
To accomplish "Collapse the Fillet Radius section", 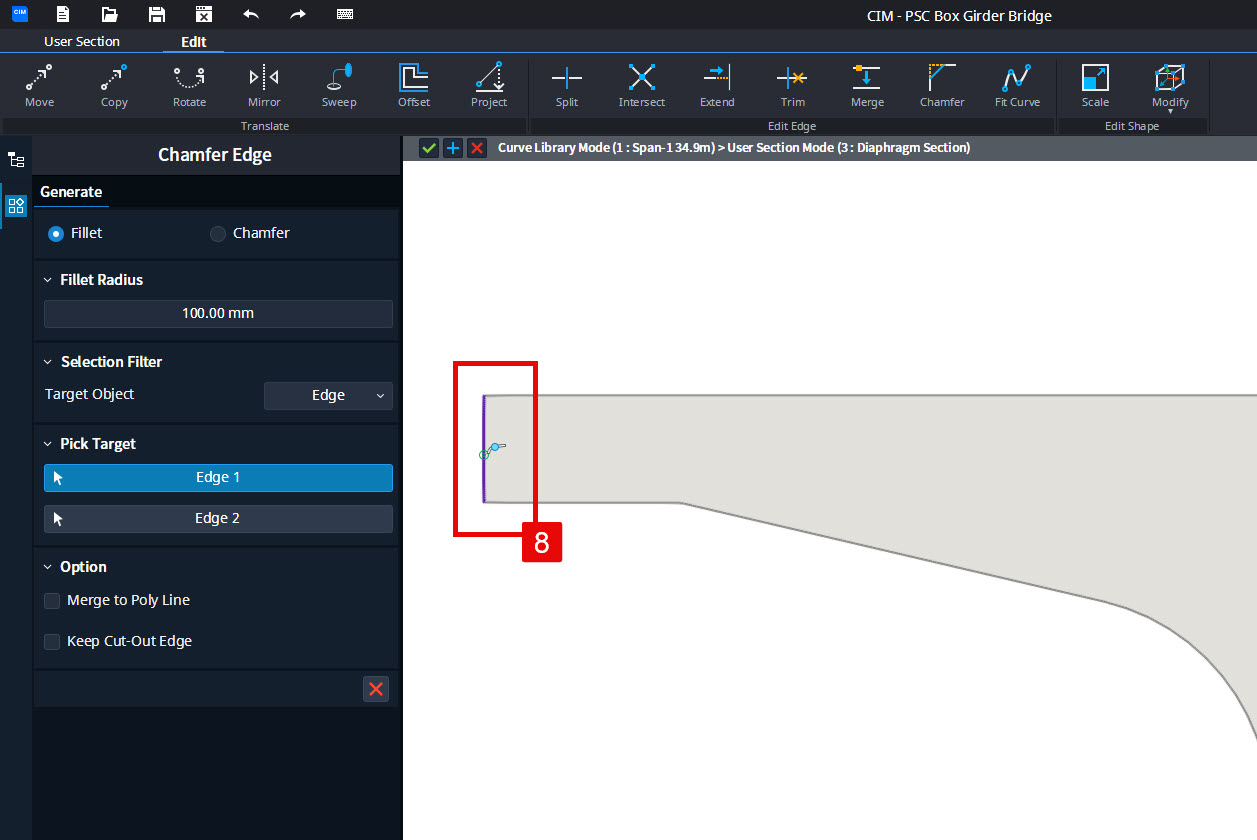I will pyautogui.click(x=46, y=279).
